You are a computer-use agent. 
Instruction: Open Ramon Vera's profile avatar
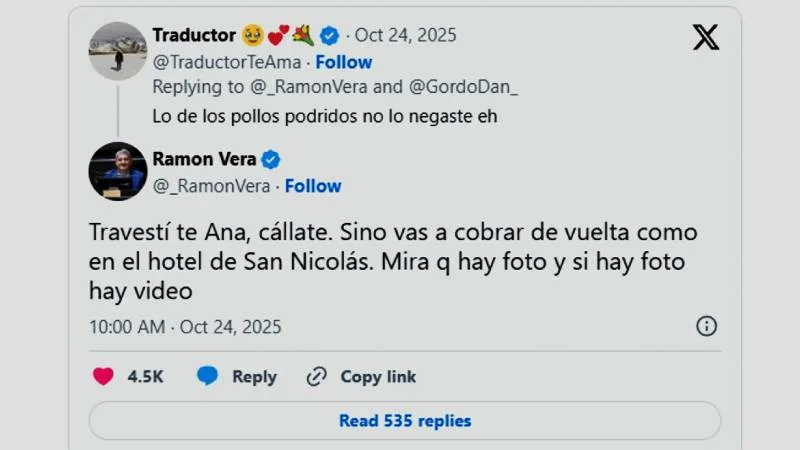pyautogui.click(x=117, y=171)
